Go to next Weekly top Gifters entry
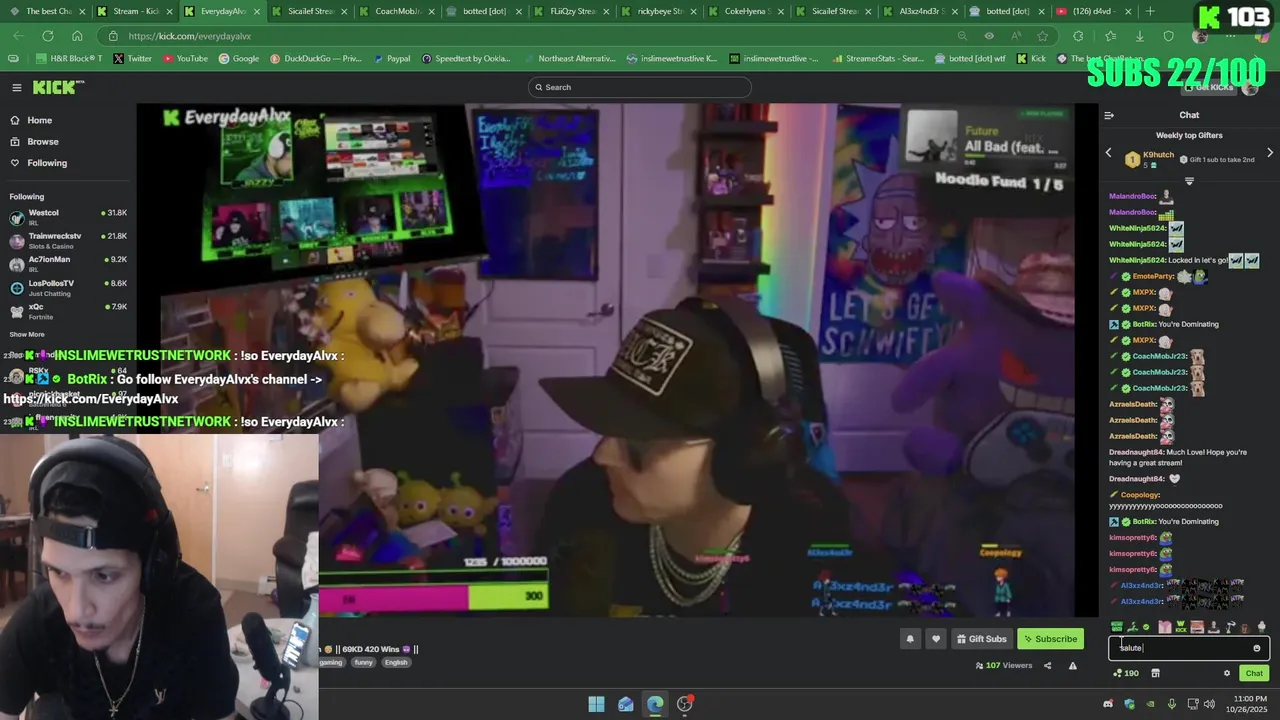The image size is (1280, 720). [1270, 153]
